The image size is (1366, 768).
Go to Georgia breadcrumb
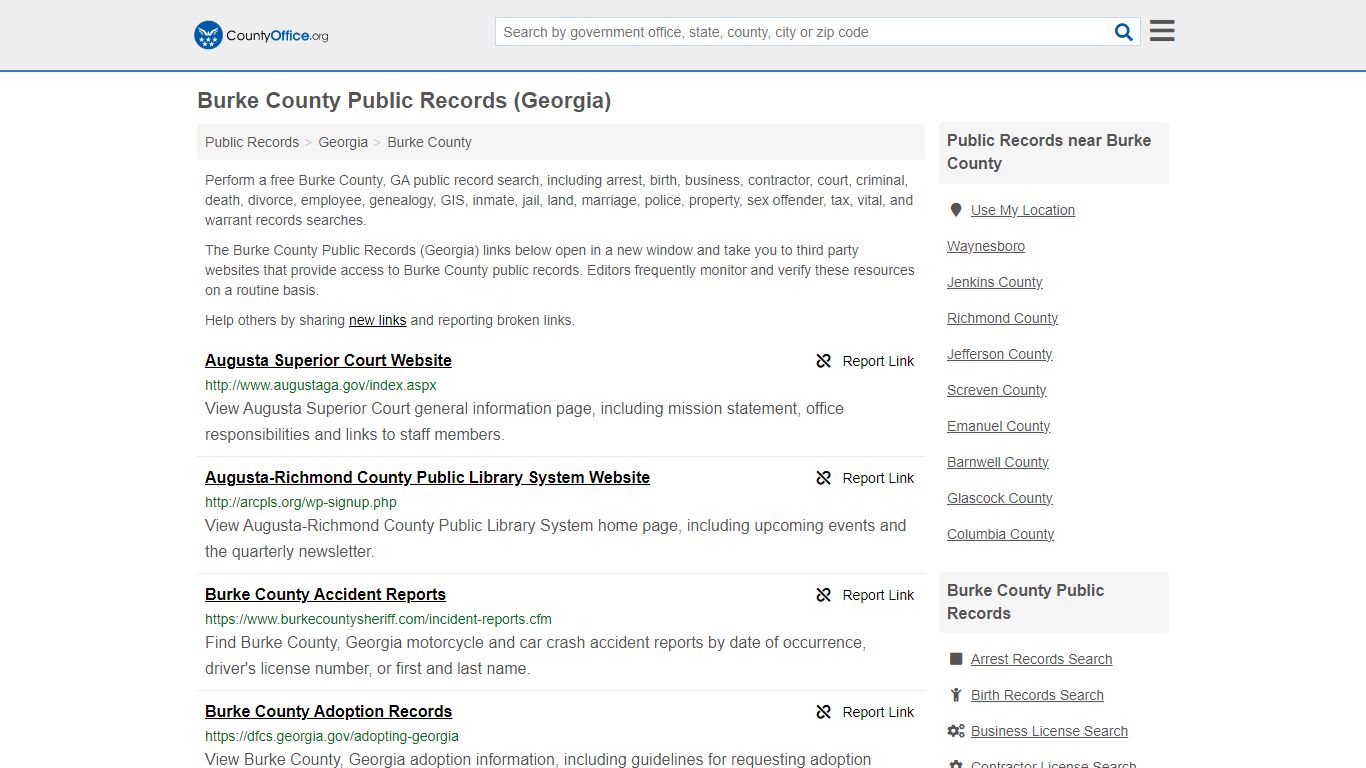pyautogui.click(x=343, y=142)
